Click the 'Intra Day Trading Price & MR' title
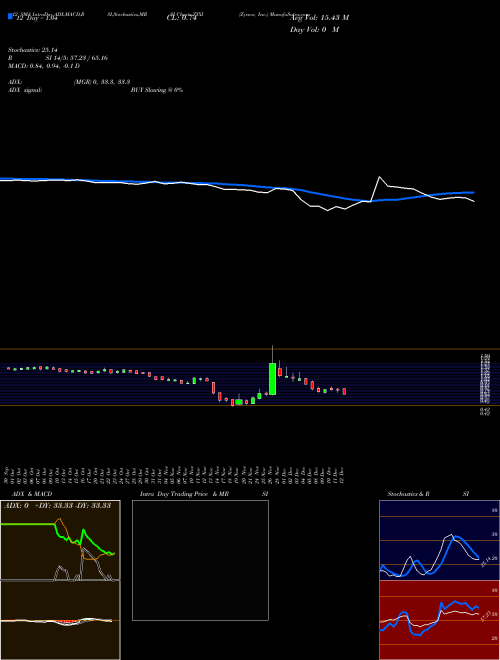 tap(184, 494)
